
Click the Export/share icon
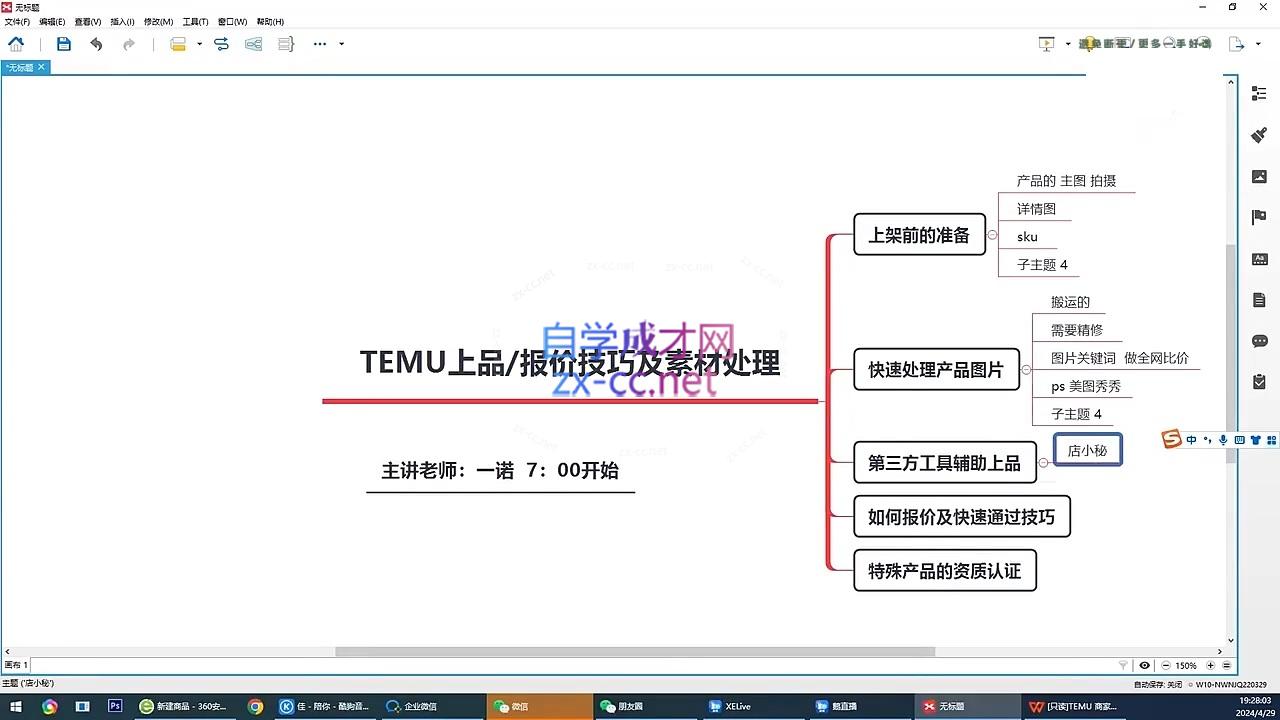click(x=1237, y=44)
